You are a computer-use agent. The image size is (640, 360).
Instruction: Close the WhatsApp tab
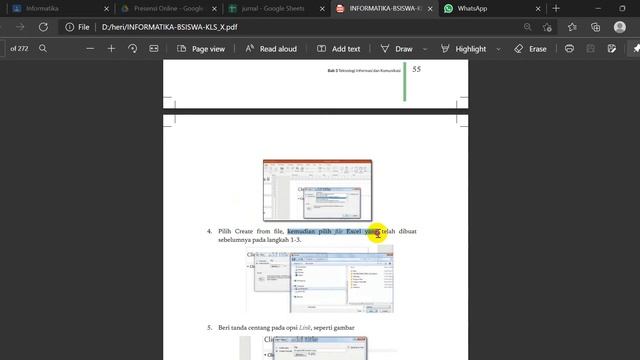pos(538,9)
